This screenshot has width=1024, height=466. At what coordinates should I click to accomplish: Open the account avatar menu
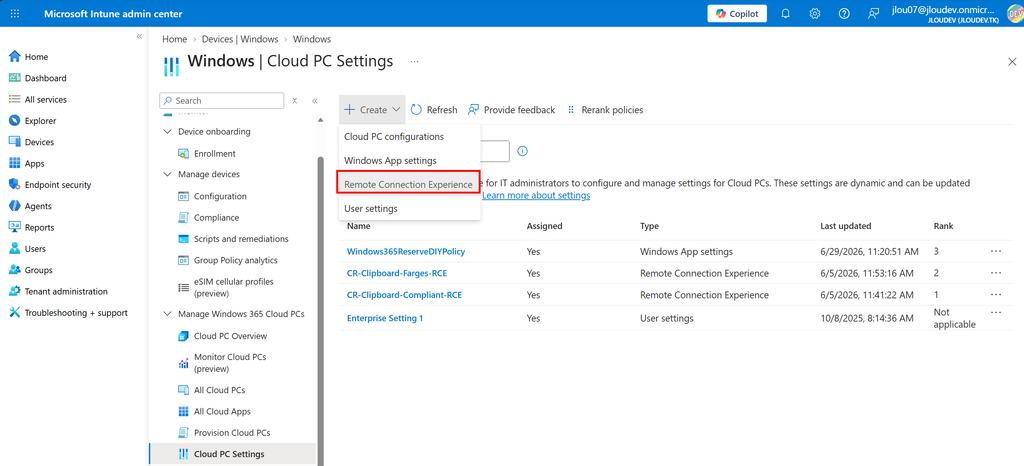pos(1014,14)
